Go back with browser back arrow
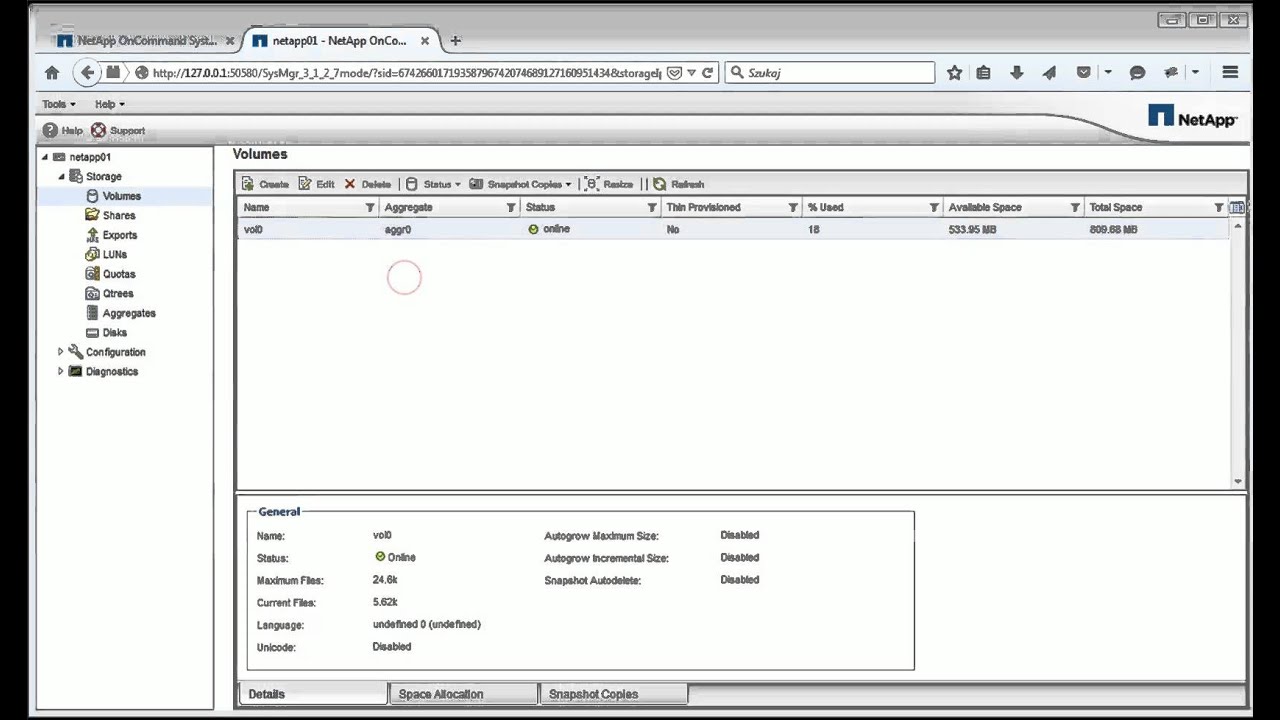Screen dimensions: 1280x720 pyautogui.click(x=88, y=72)
